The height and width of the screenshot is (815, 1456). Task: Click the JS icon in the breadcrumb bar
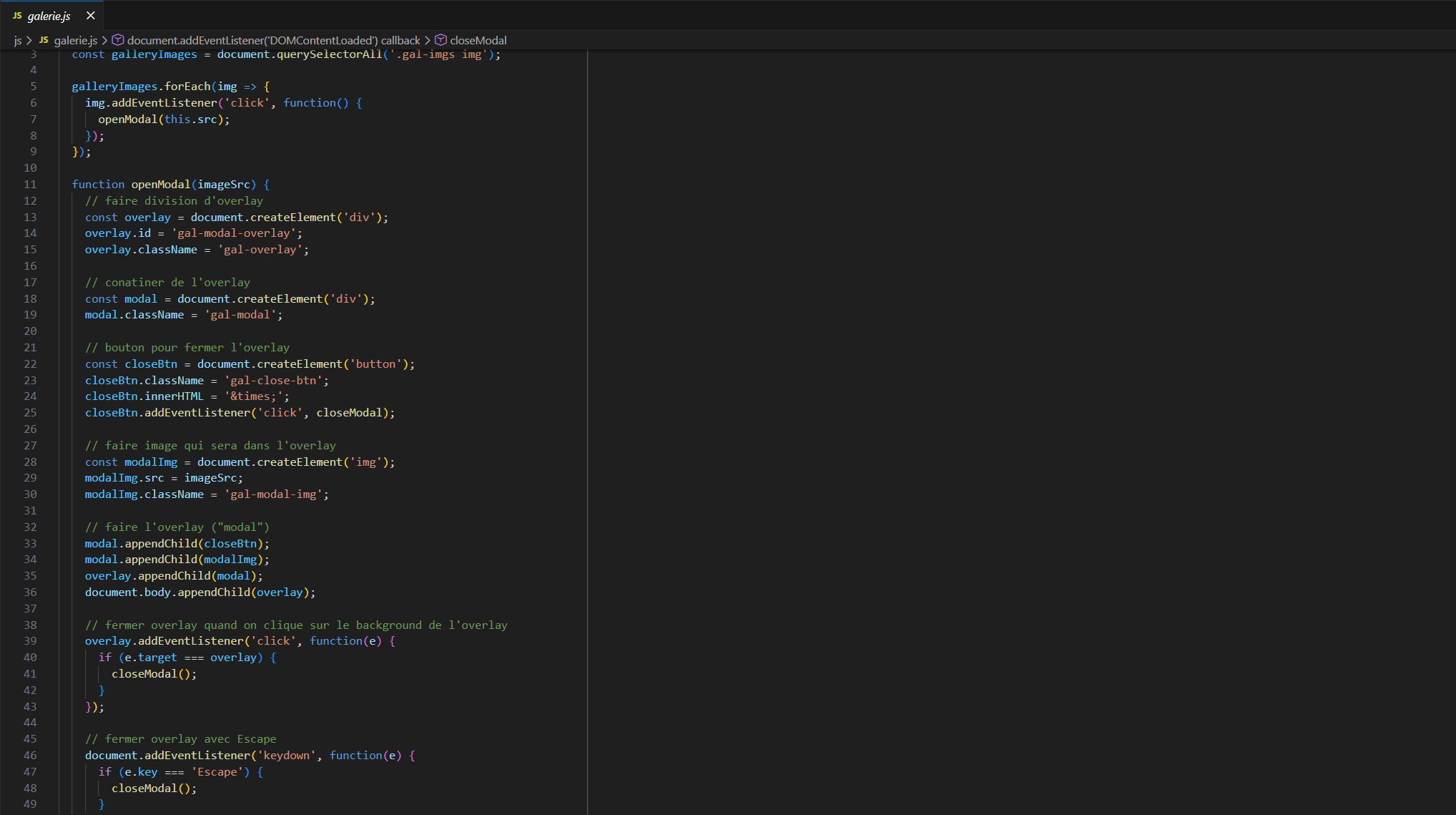(x=44, y=40)
